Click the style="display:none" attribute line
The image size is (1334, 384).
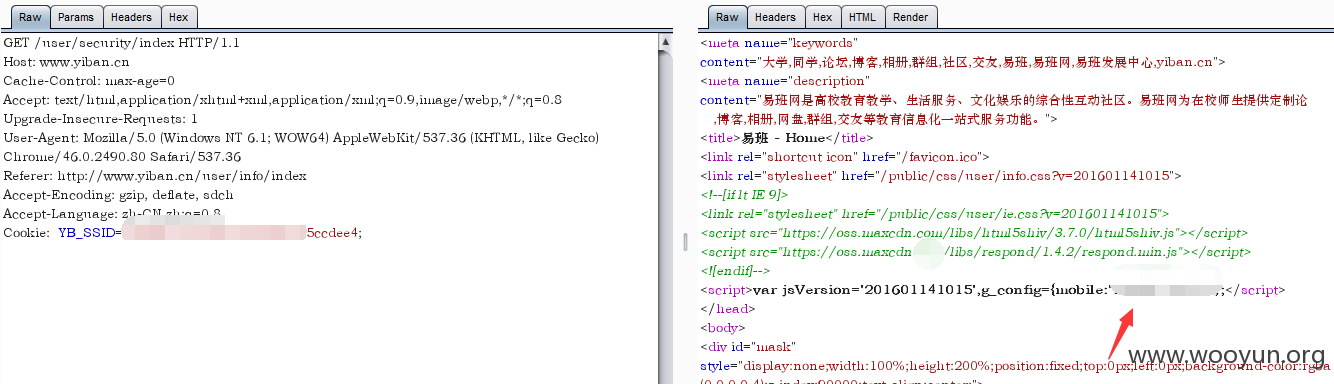click(1015, 366)
